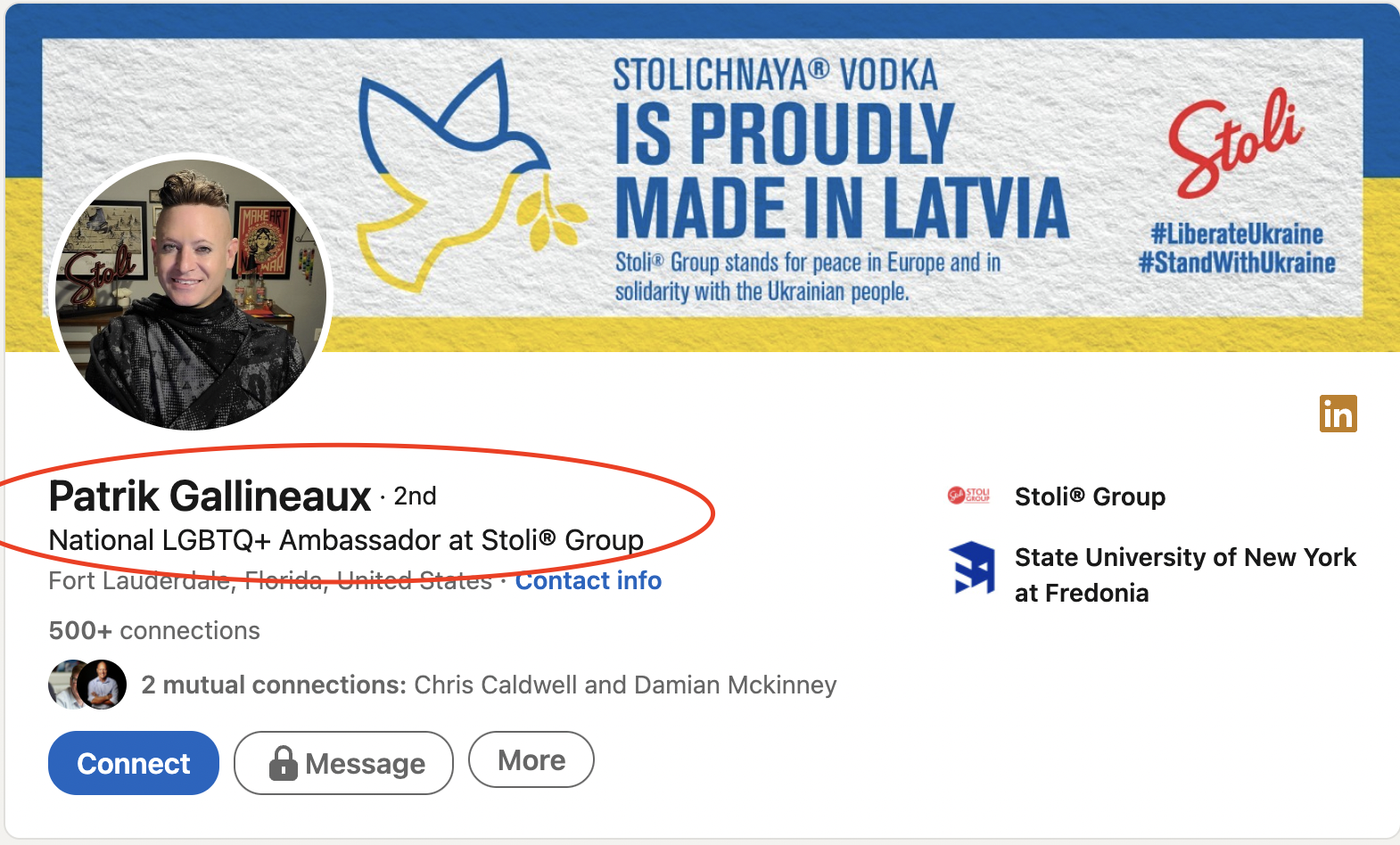This screenshot has height=845, width=1400.
Task: Click the name Patrik Gallineaux
Action: pos(210,496)
